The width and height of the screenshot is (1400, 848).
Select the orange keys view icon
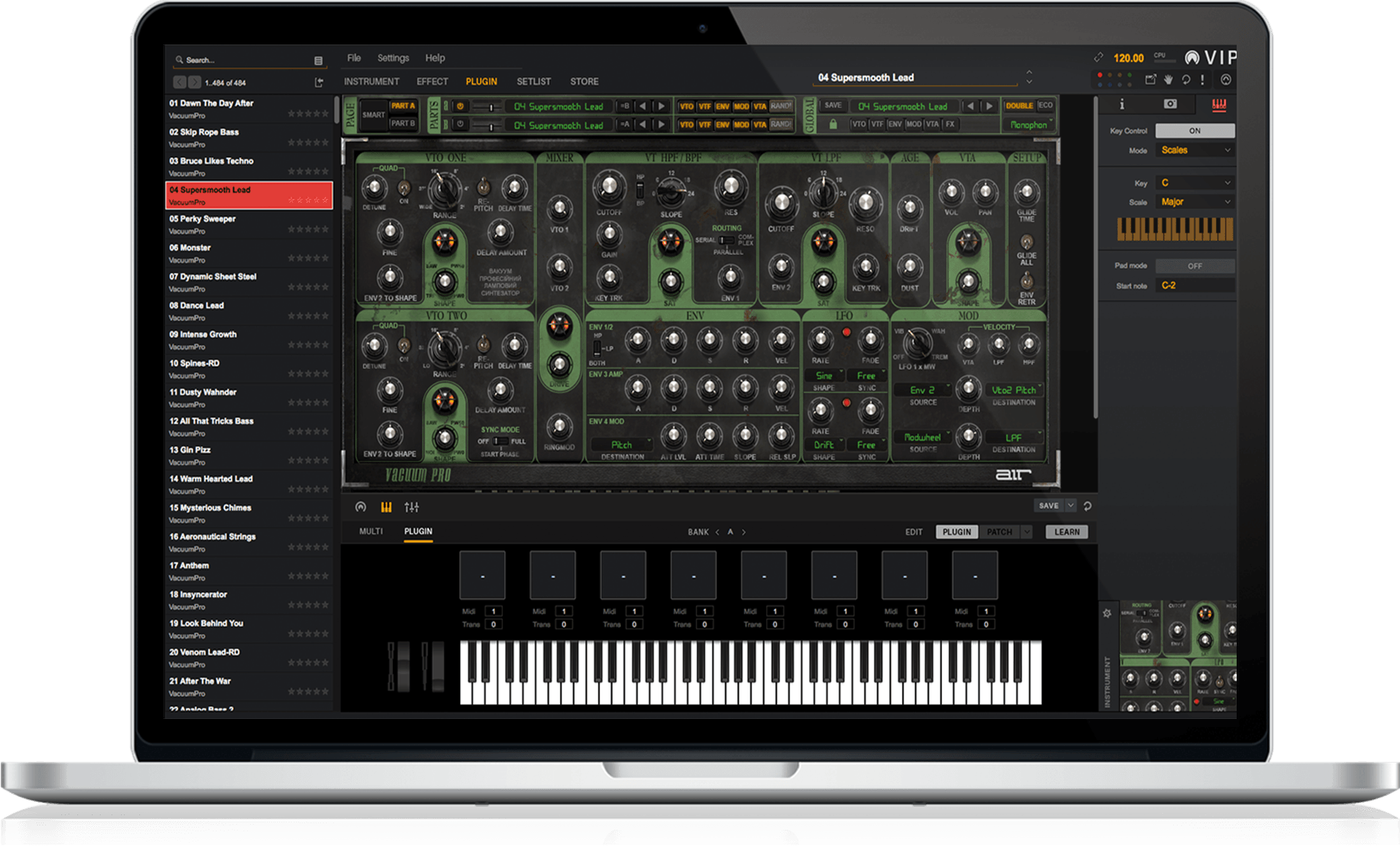point(386,507)
